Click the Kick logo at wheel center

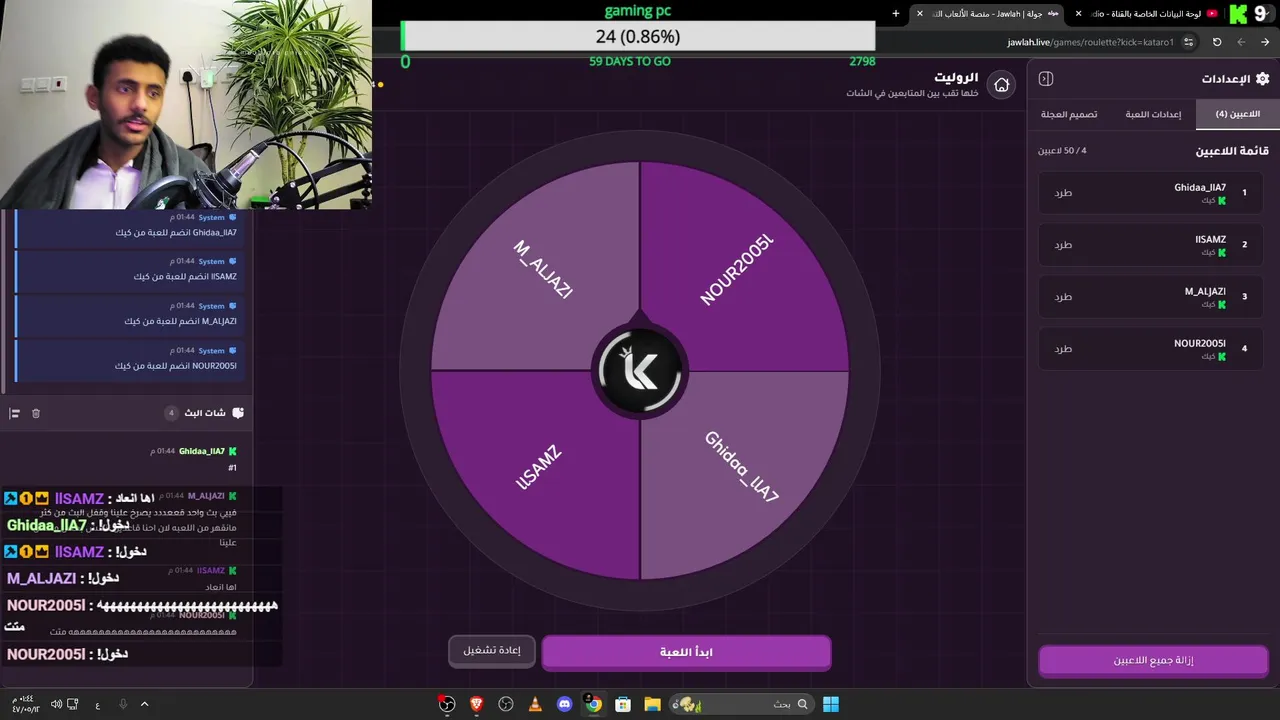[640, 371]
